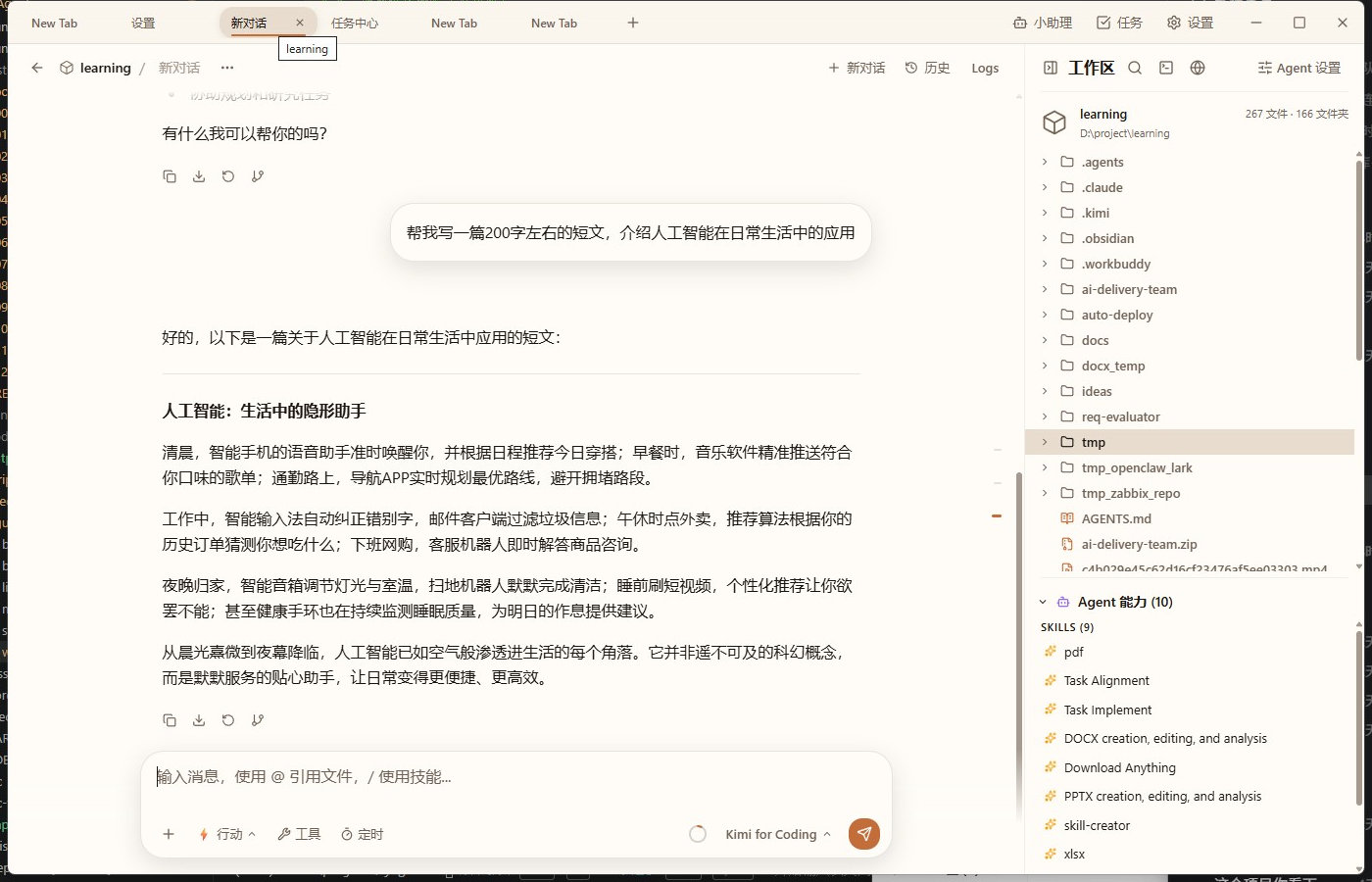Image resolution: width=1372 pixels, height=882 pixels.
Task: Switch to the 设置 tab
Action: [144, 23]
